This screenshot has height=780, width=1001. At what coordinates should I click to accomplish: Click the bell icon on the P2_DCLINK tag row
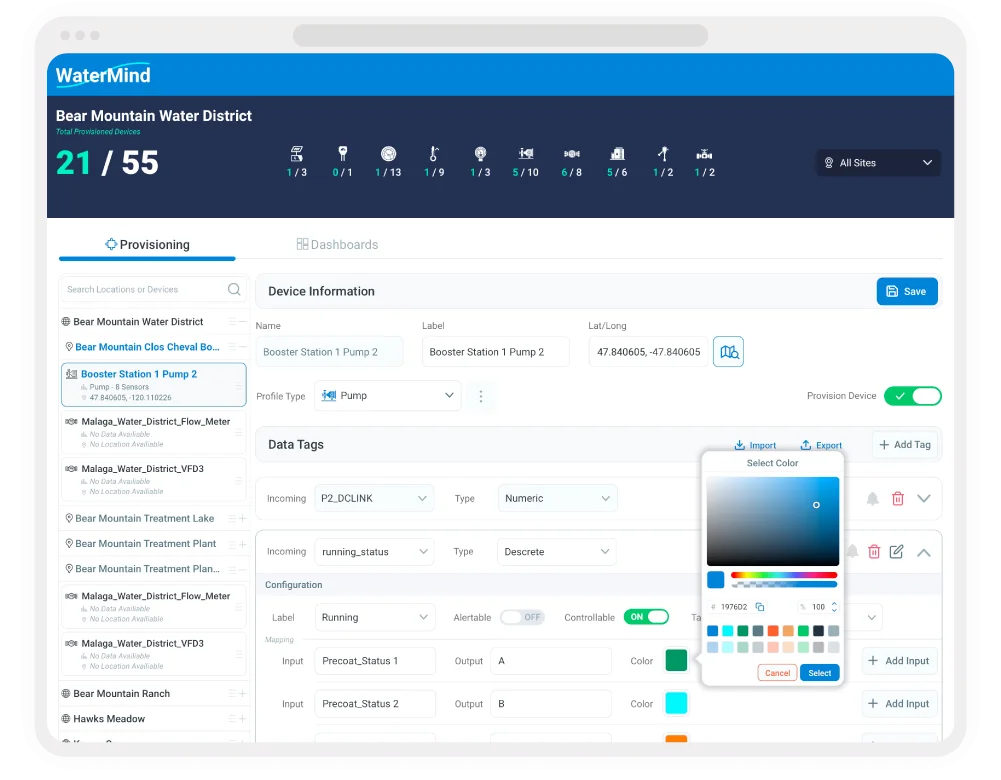coord(873,499)
